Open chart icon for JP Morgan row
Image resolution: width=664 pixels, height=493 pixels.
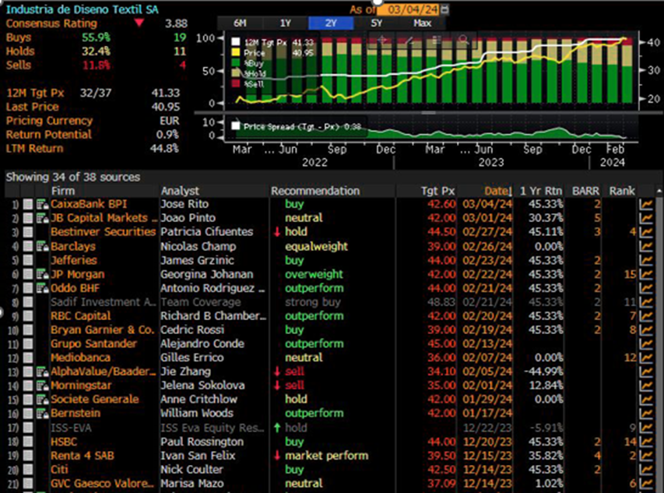(646, 274)
